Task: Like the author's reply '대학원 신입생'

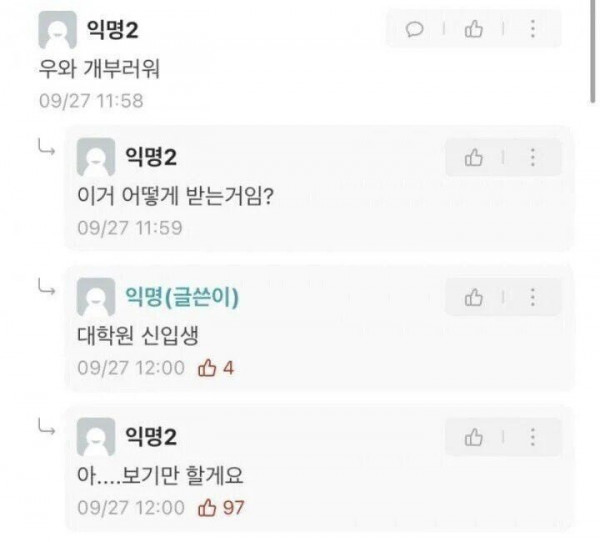Action: (474, 297)
